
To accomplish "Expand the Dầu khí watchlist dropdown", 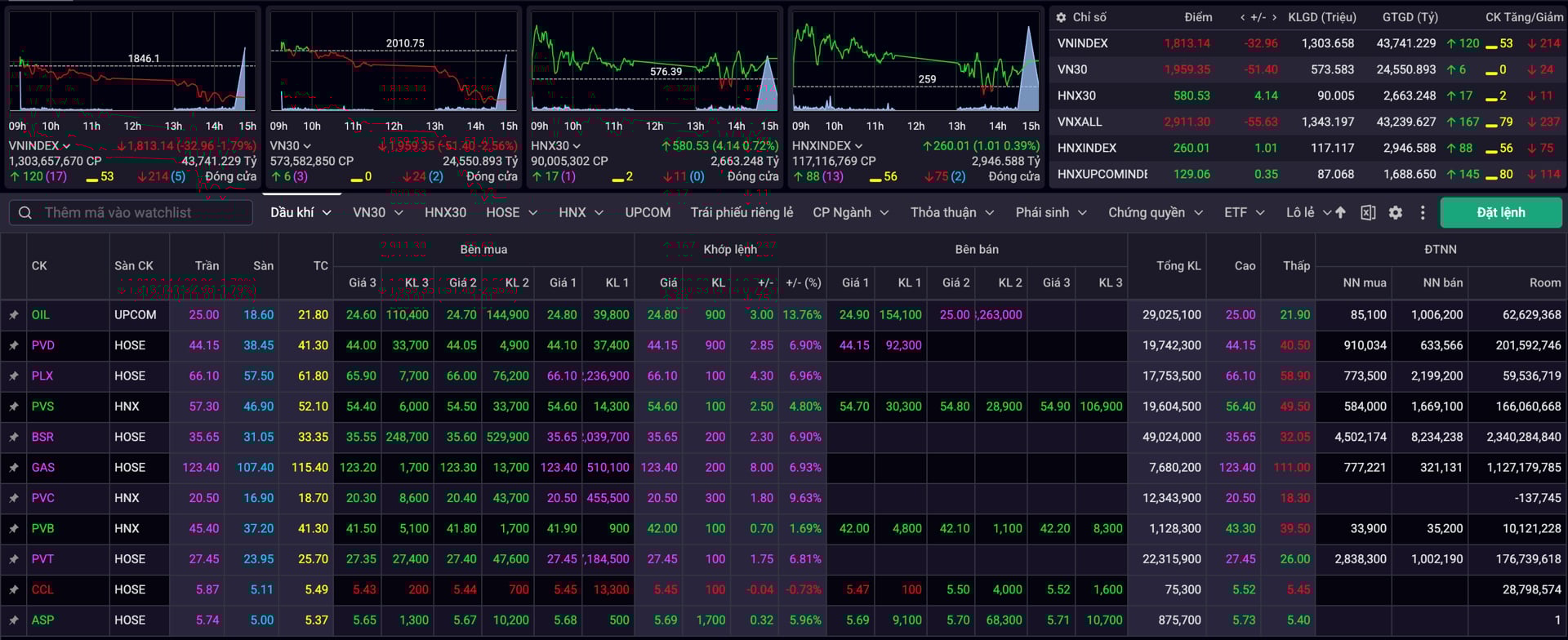I will [327, 212].
